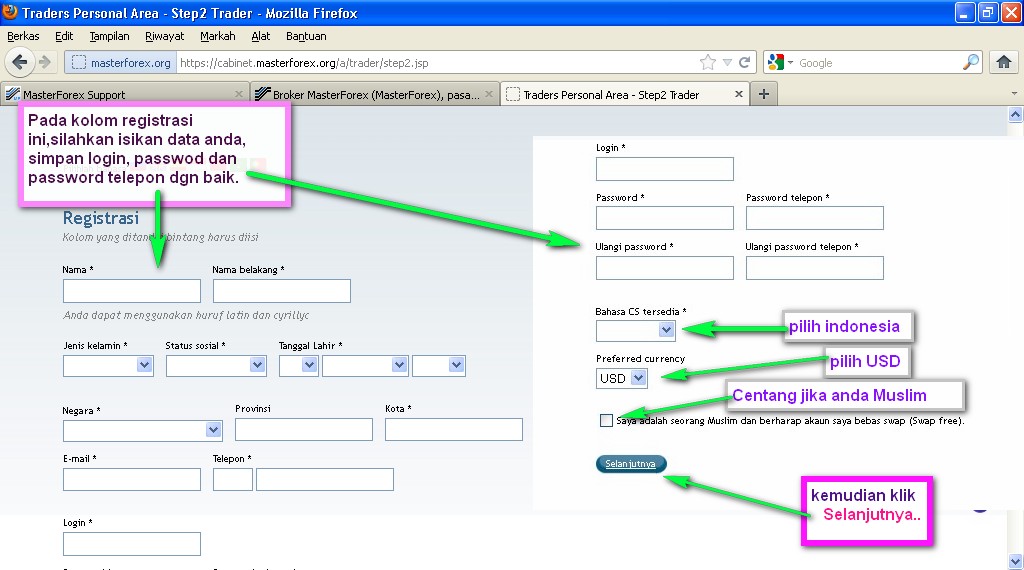The height and width of the screenshot is (570, 1024).
Task: Click the Login field at bottom left
Action: coord(132,543)
